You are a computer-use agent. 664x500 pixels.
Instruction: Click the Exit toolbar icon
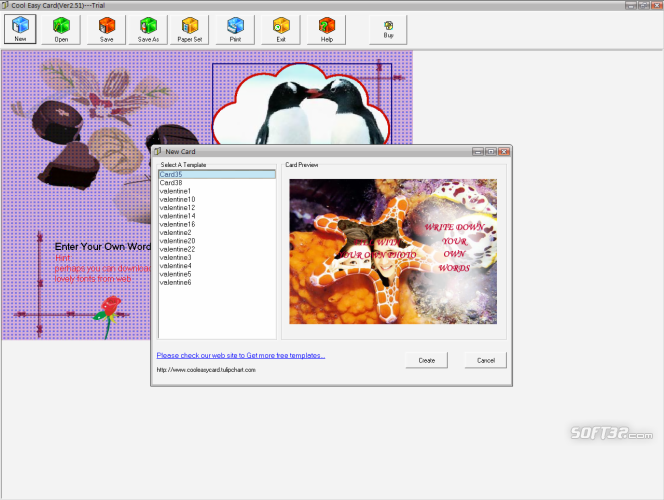pos(281,29)
